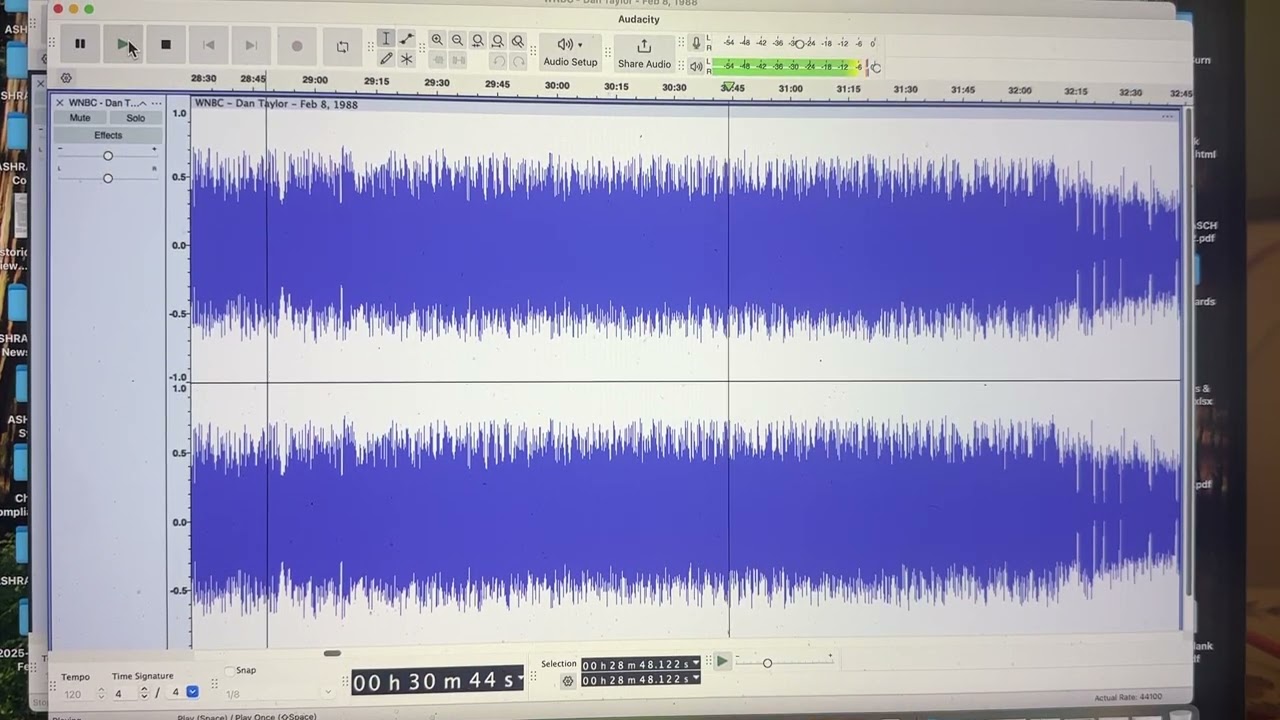1280x720 pixels.
Task: Stop playback with the Stop button
Action: tap(166, 44)
